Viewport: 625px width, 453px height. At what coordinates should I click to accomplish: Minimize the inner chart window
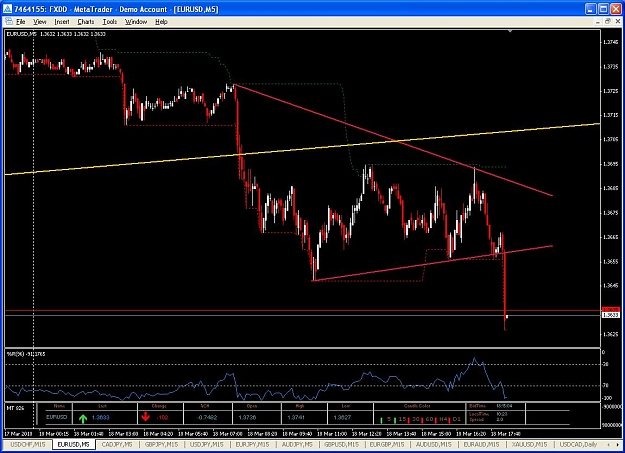click(x=598, y=22)
